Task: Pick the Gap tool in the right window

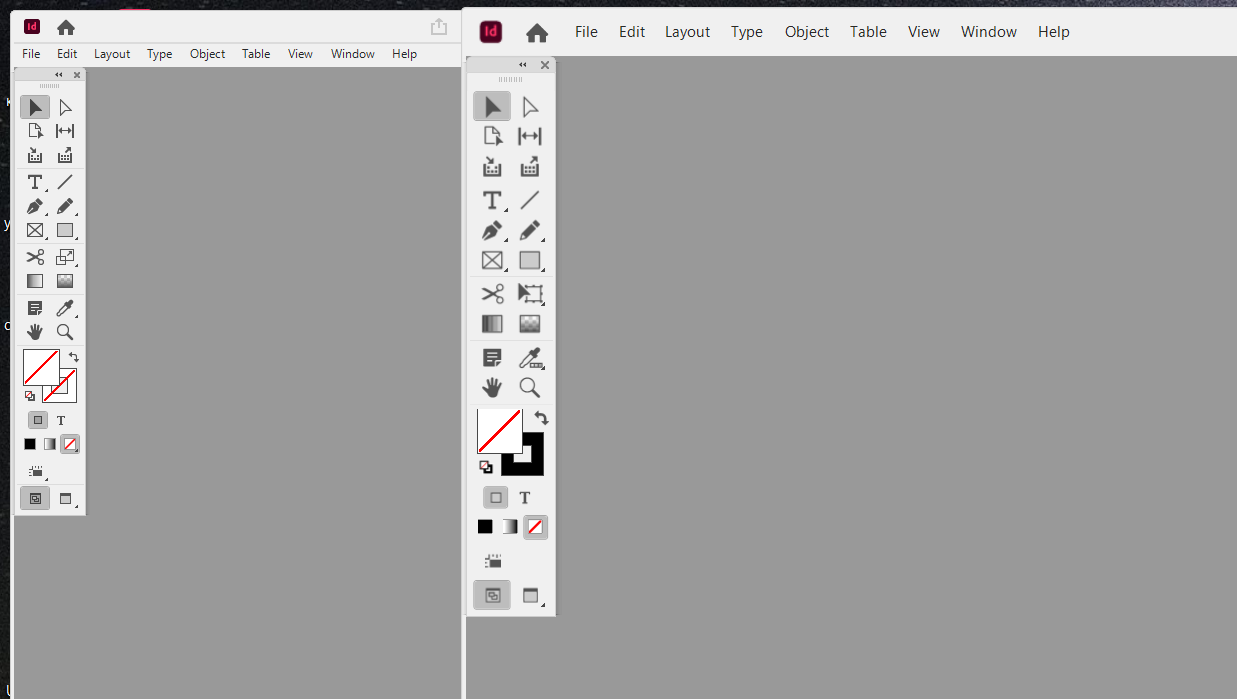Action: pyautogui.click(x=530, y=137)
